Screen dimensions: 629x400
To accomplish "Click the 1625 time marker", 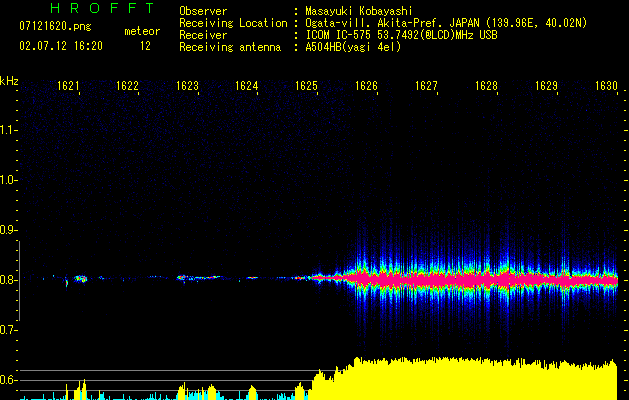I will [306, 86].
